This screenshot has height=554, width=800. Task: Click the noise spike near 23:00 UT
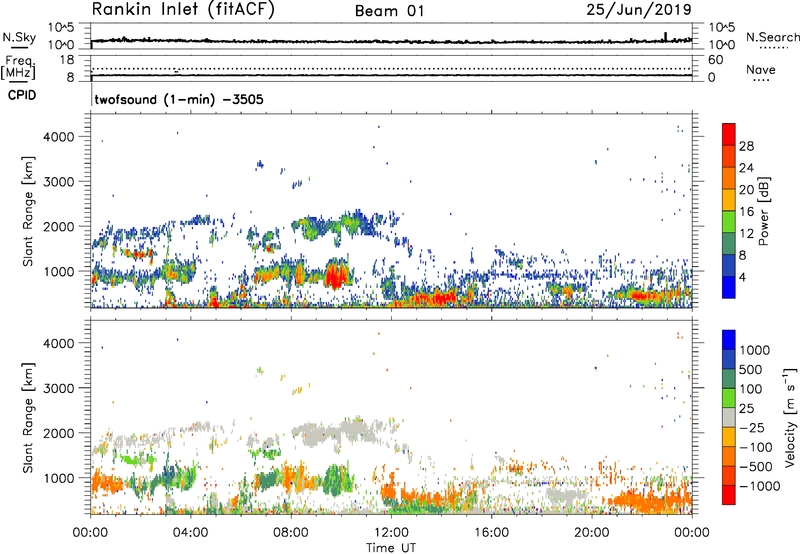(x=665, y=36)
